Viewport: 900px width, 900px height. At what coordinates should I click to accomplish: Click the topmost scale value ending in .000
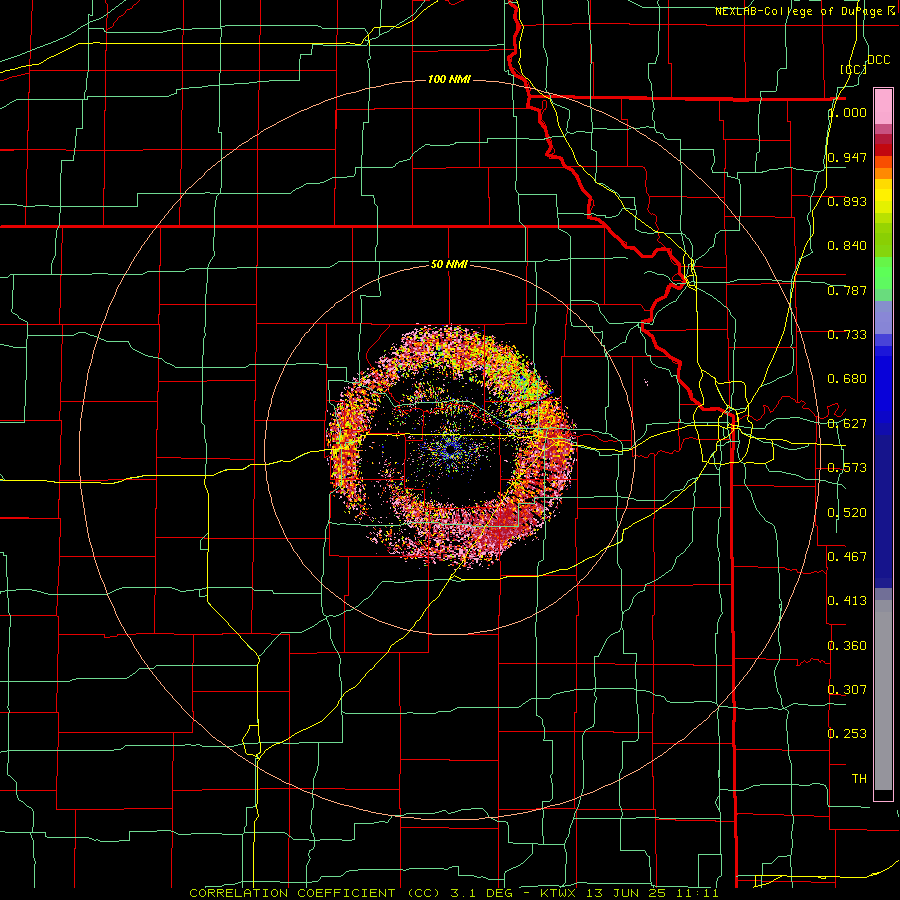[x=847, y=112]
